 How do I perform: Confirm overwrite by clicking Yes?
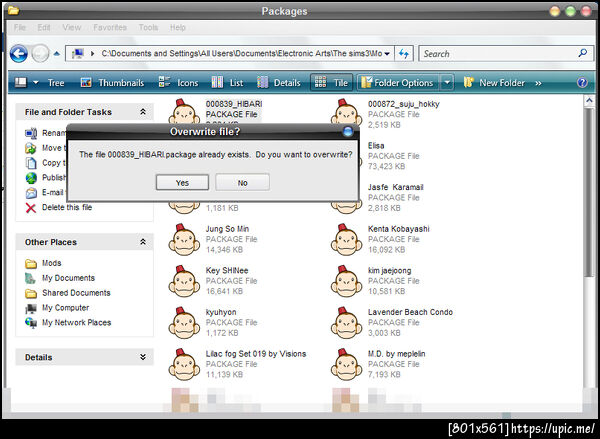coord(182,183)
